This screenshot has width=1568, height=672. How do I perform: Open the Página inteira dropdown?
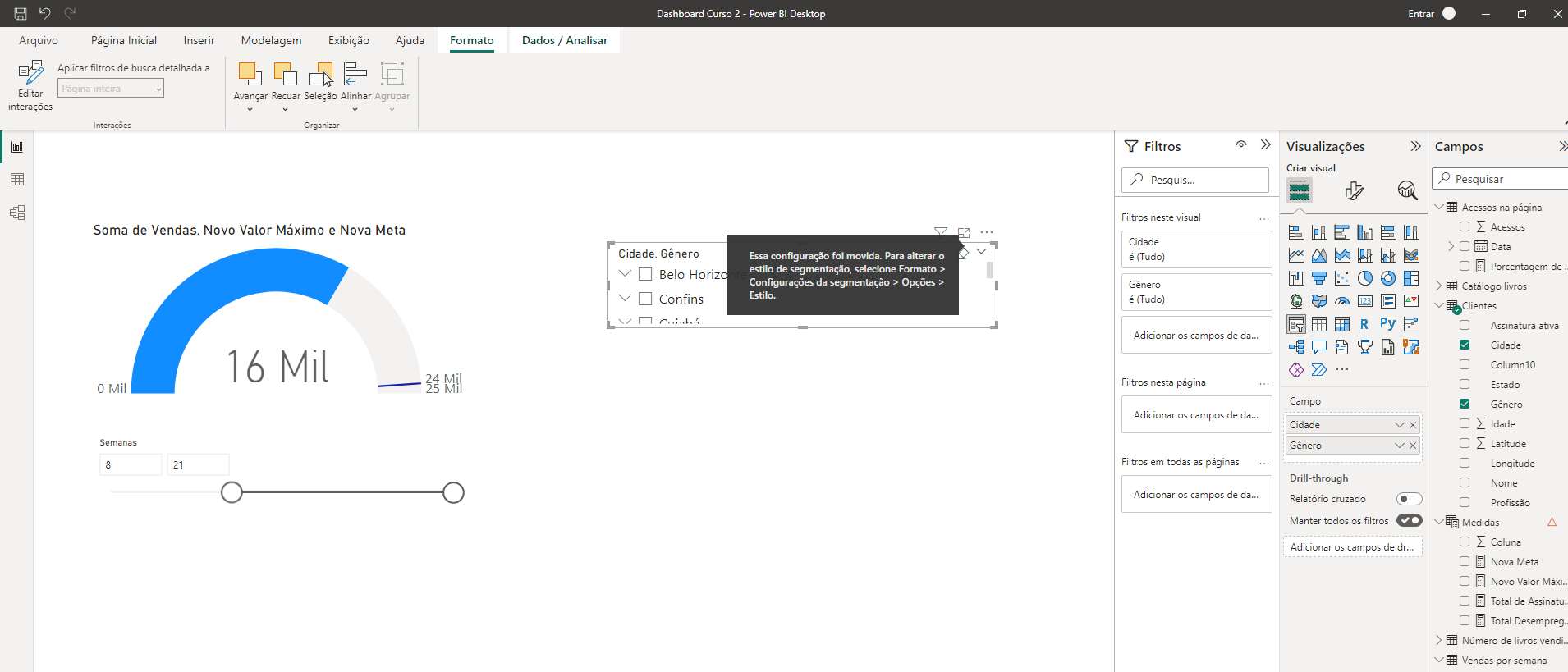111,89
